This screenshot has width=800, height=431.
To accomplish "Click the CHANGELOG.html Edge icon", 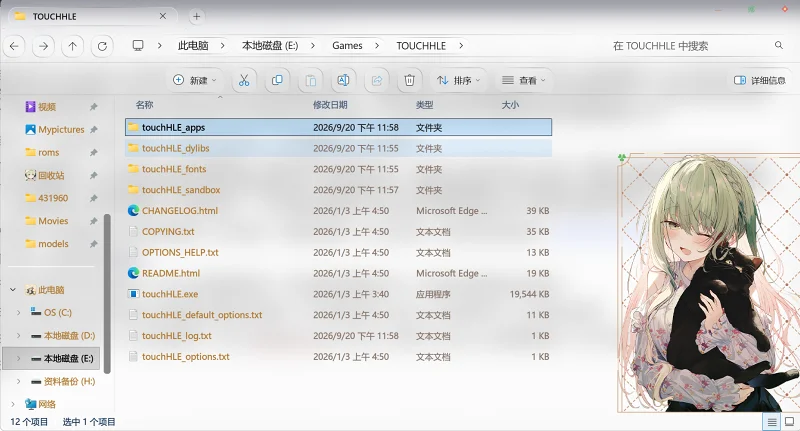I will pyautogui.click(x=133, y=211).
